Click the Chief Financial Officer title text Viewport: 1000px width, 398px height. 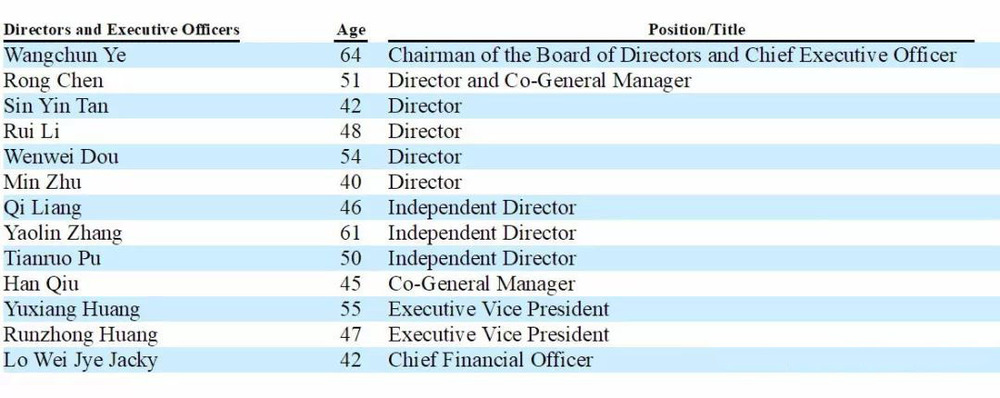tap(490, 360)
